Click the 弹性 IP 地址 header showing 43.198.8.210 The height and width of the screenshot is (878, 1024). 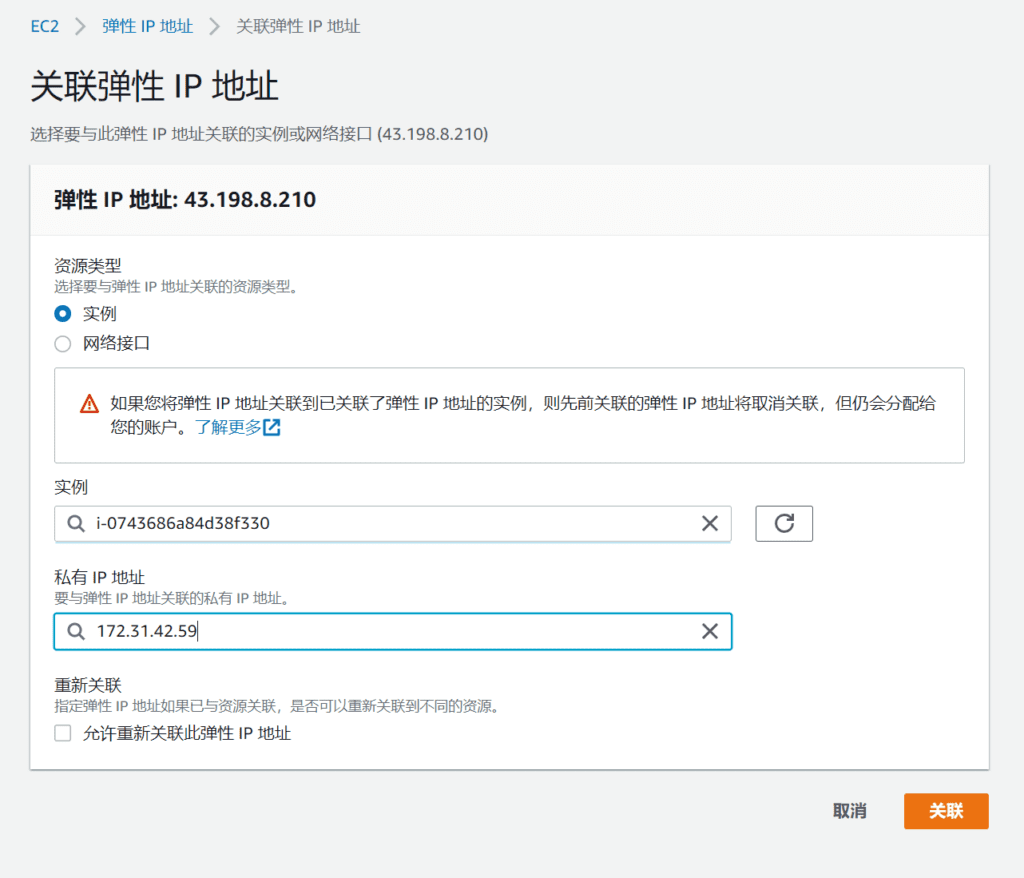click(x=185, y=200)
